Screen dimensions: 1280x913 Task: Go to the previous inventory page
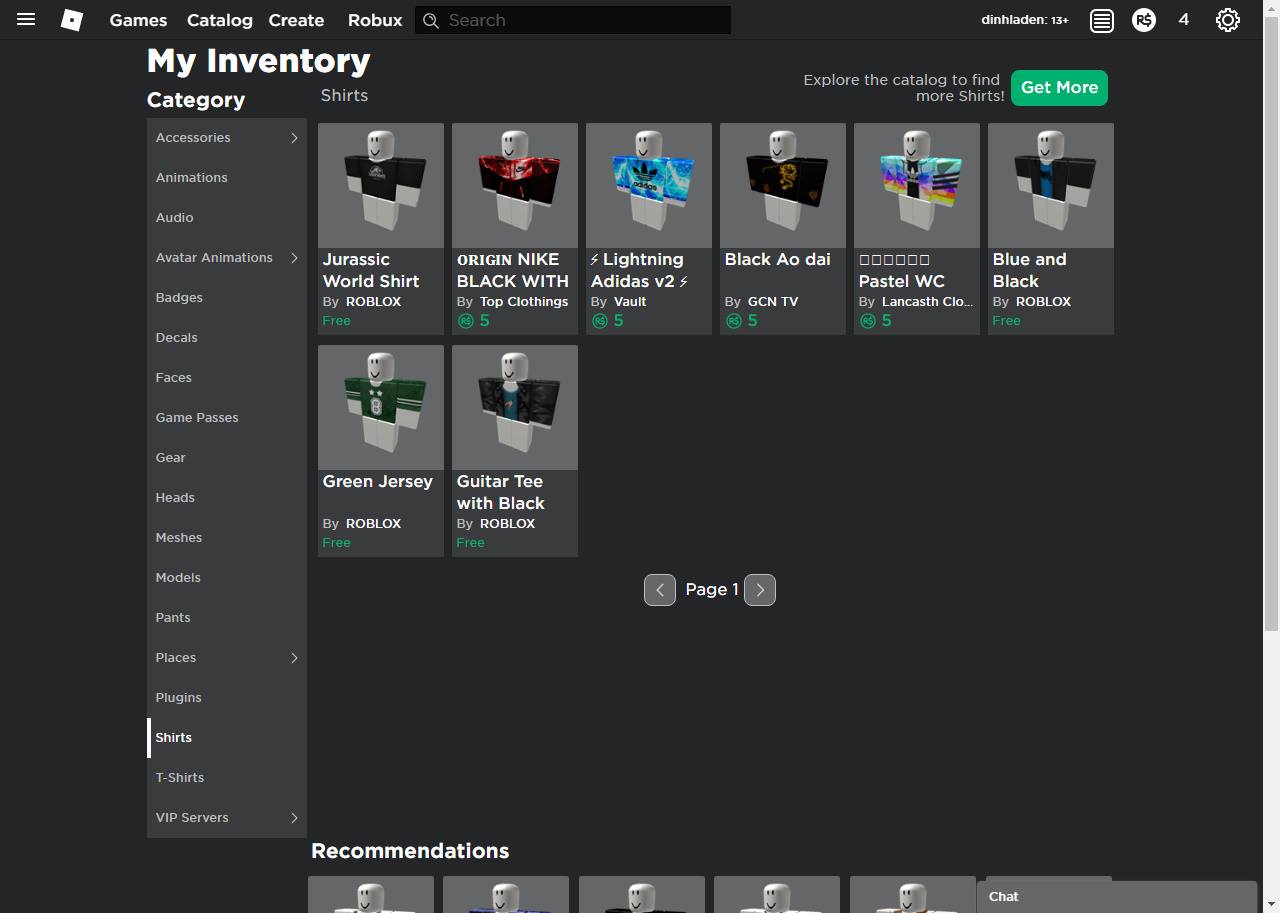tap(660, 590)
